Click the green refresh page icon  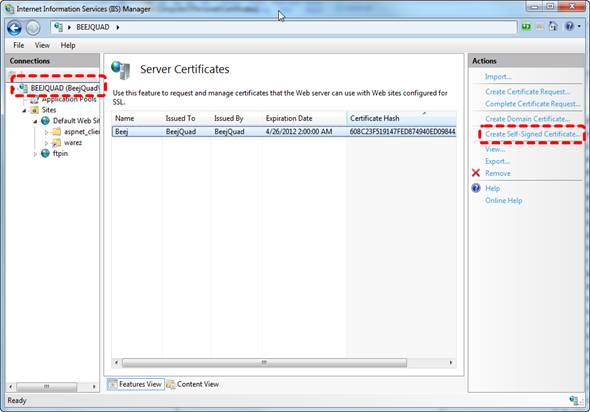tap(526, 26)
